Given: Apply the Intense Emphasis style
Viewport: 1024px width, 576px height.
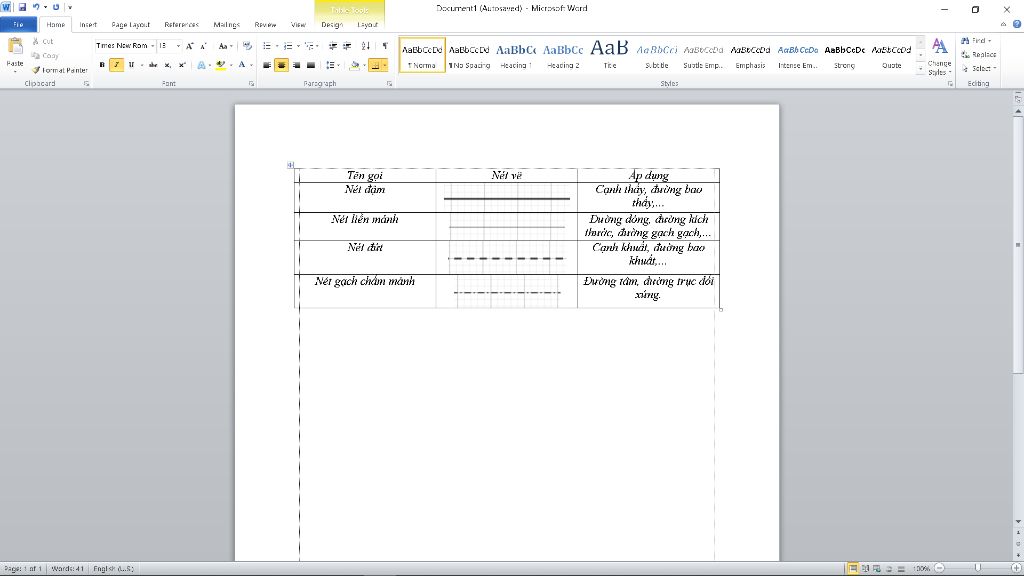Looking at the screenshot, I should pyautogui.click(x=797, y=55).
